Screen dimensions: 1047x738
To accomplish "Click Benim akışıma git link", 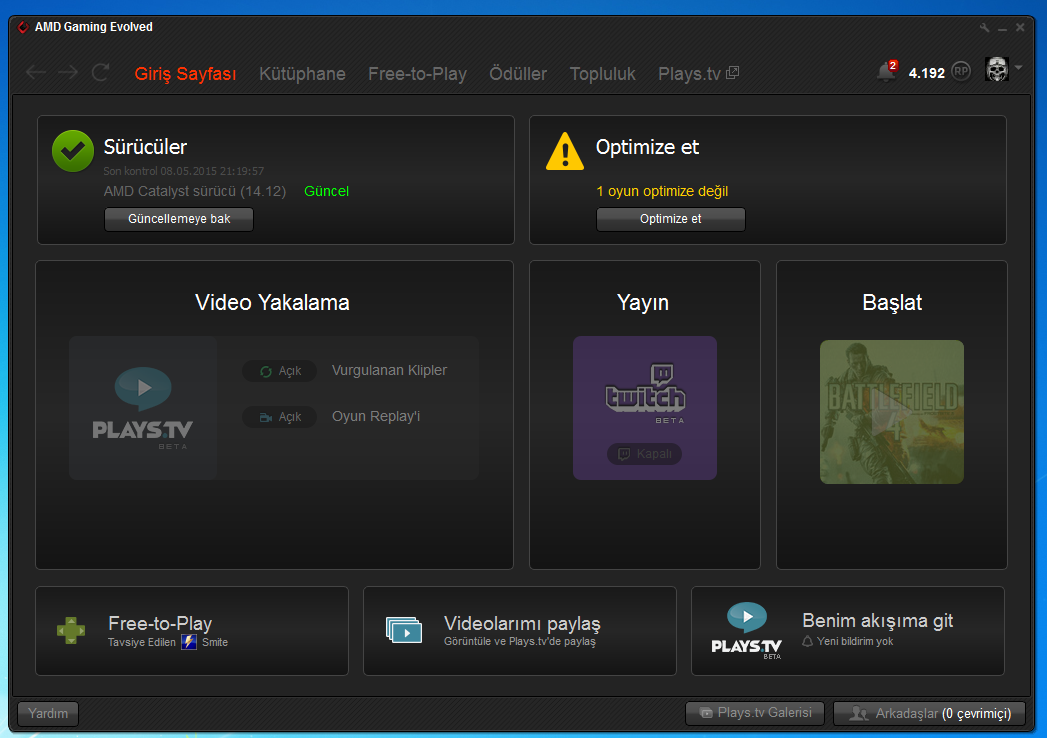I will tap(877, 620).
